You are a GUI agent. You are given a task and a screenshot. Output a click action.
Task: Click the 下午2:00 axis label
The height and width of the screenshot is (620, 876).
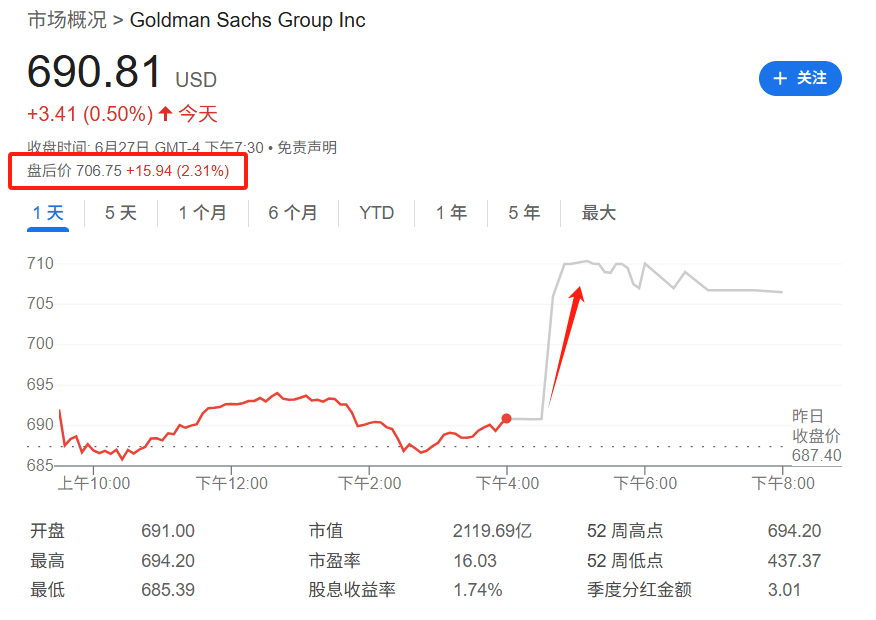pos(369,483)
